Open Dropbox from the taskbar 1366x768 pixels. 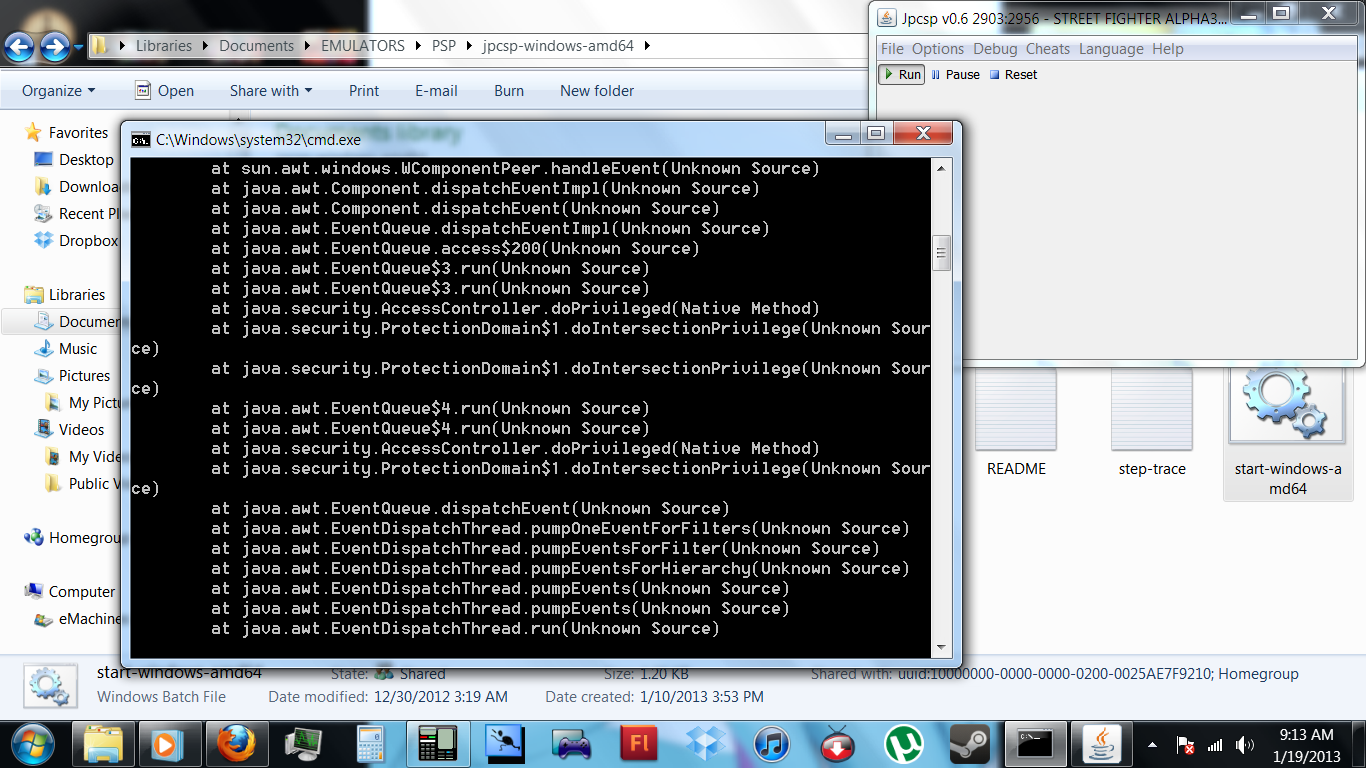click(706, 744)
